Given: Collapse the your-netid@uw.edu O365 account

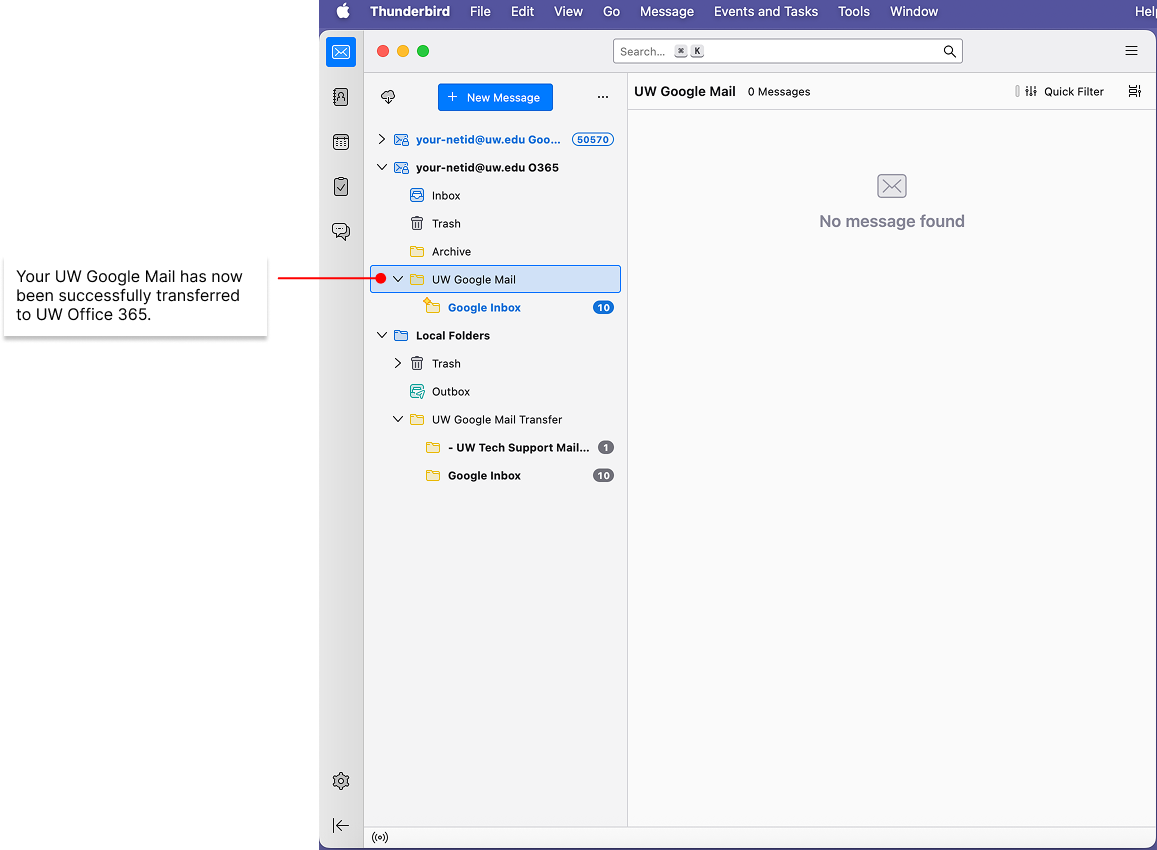Looking at the screenshot, I should point(382,168).
